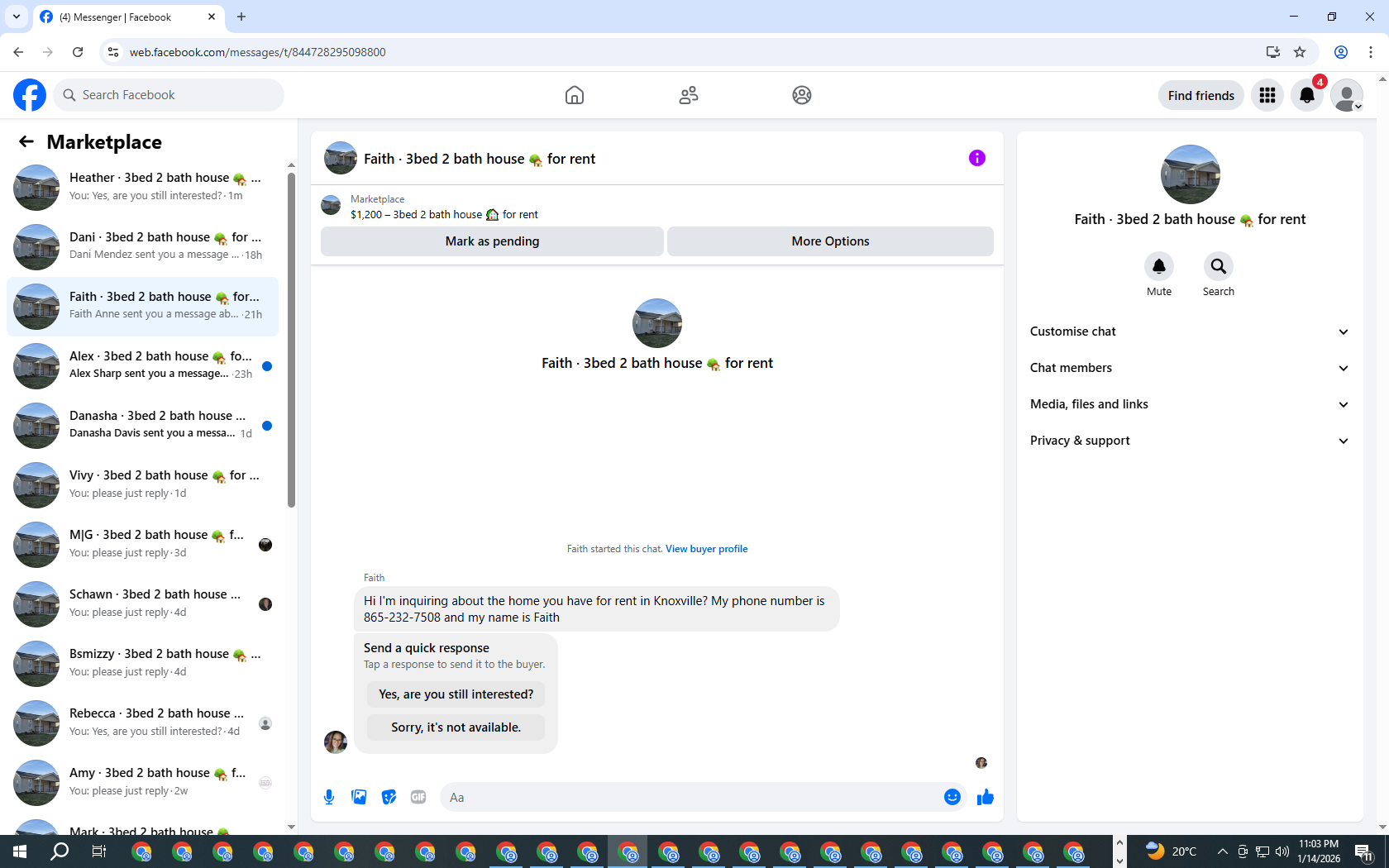Open the M|G conversation
The image size is (1389, 868).
142,545
